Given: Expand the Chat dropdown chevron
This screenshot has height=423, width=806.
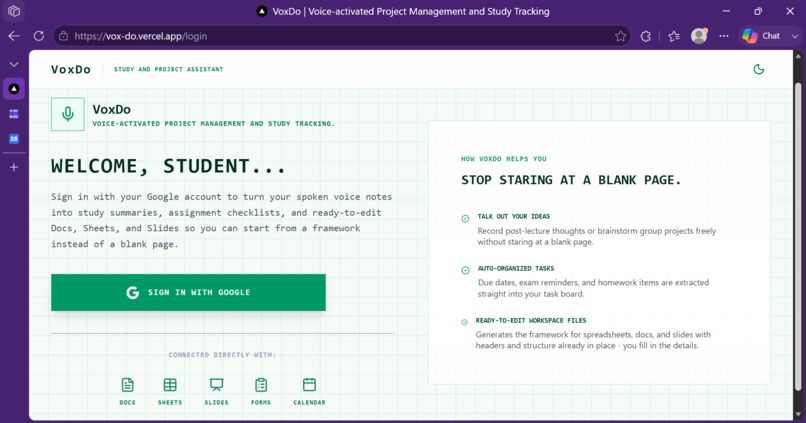Looking at the screenshot, I should click(795, 36).
